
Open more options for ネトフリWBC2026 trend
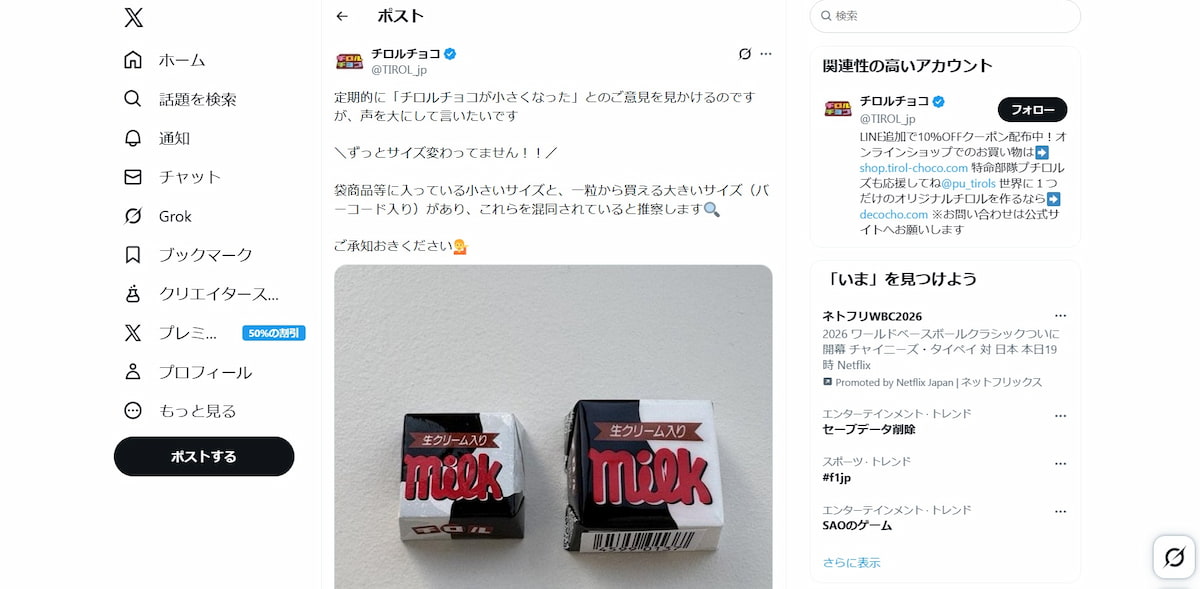click(1060, 316)
